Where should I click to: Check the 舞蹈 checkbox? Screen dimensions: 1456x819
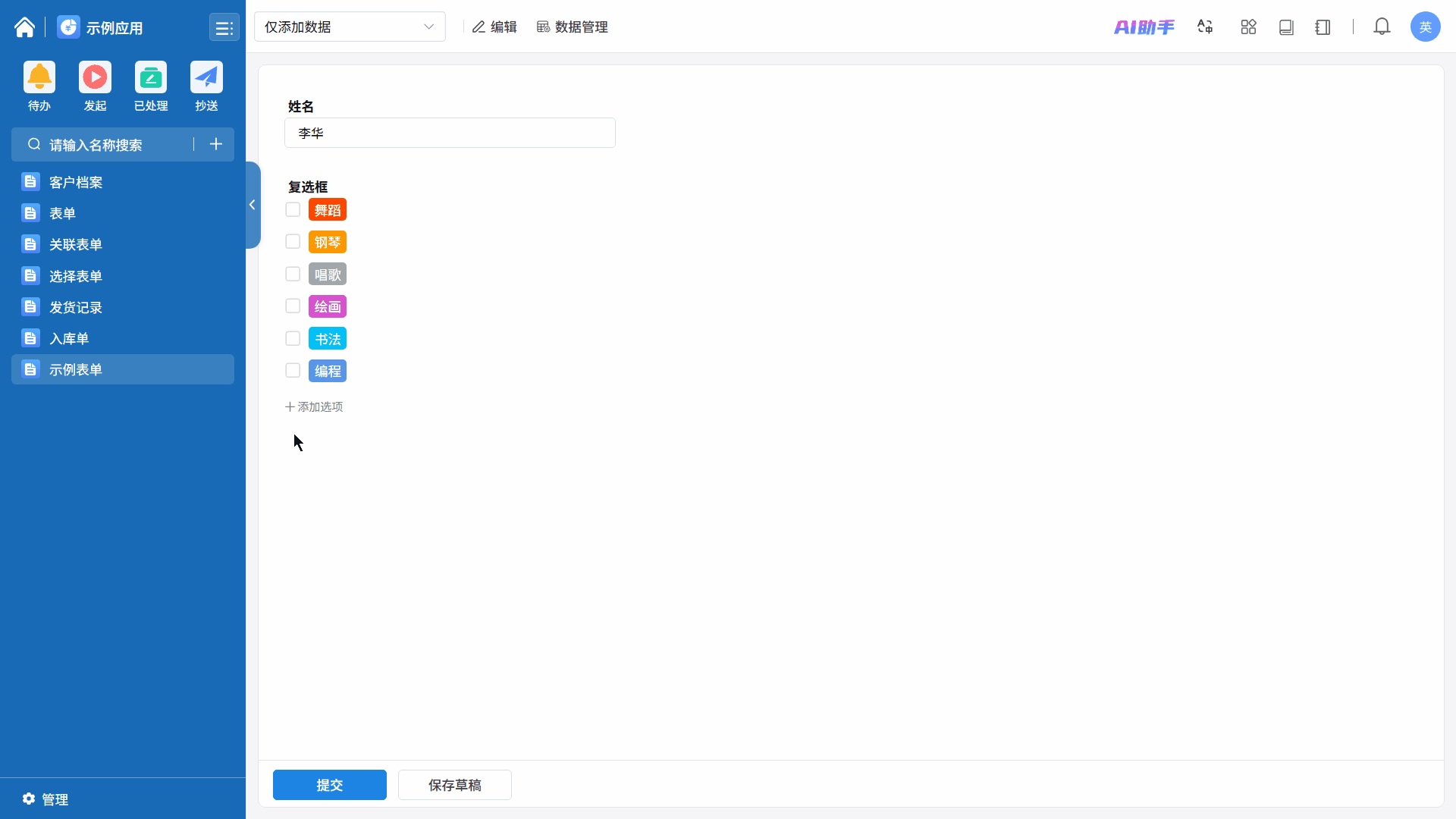point(293,210)
